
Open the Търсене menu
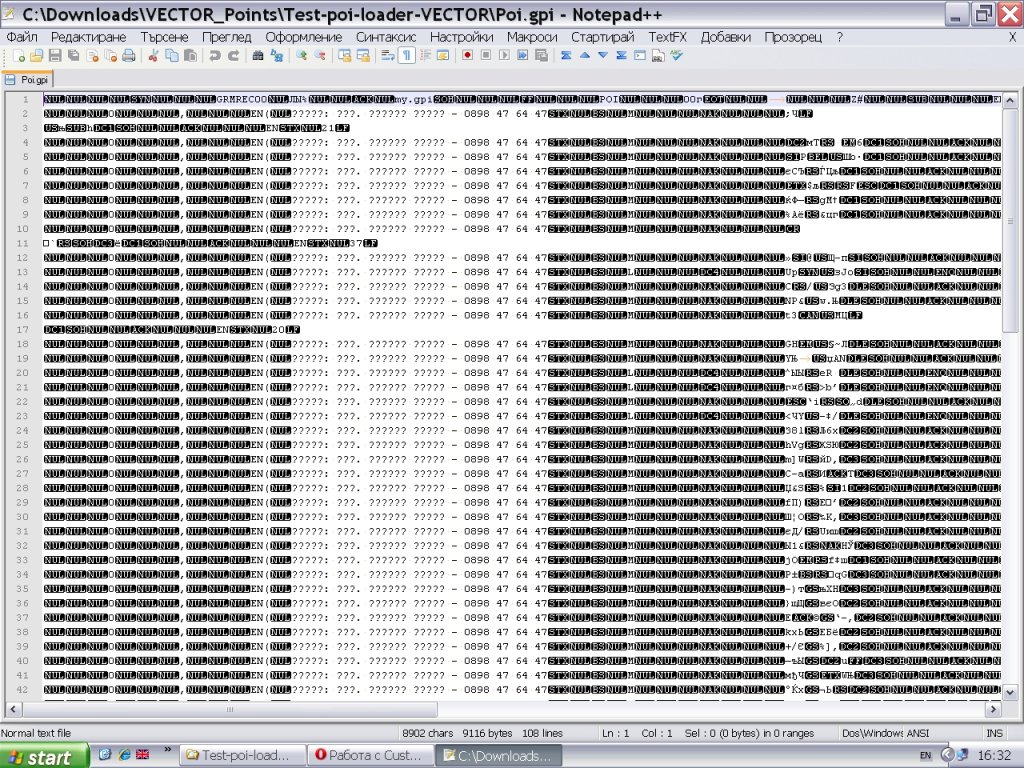[164, 37]
